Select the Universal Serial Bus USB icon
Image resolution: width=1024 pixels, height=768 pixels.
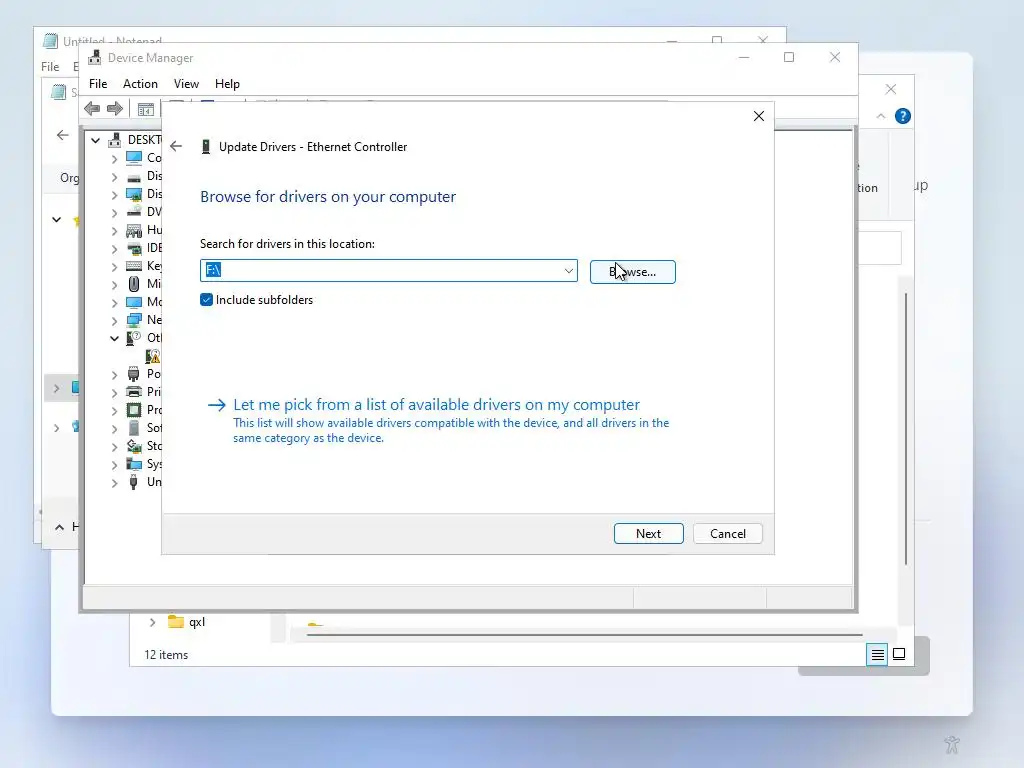tap(134, 482)
